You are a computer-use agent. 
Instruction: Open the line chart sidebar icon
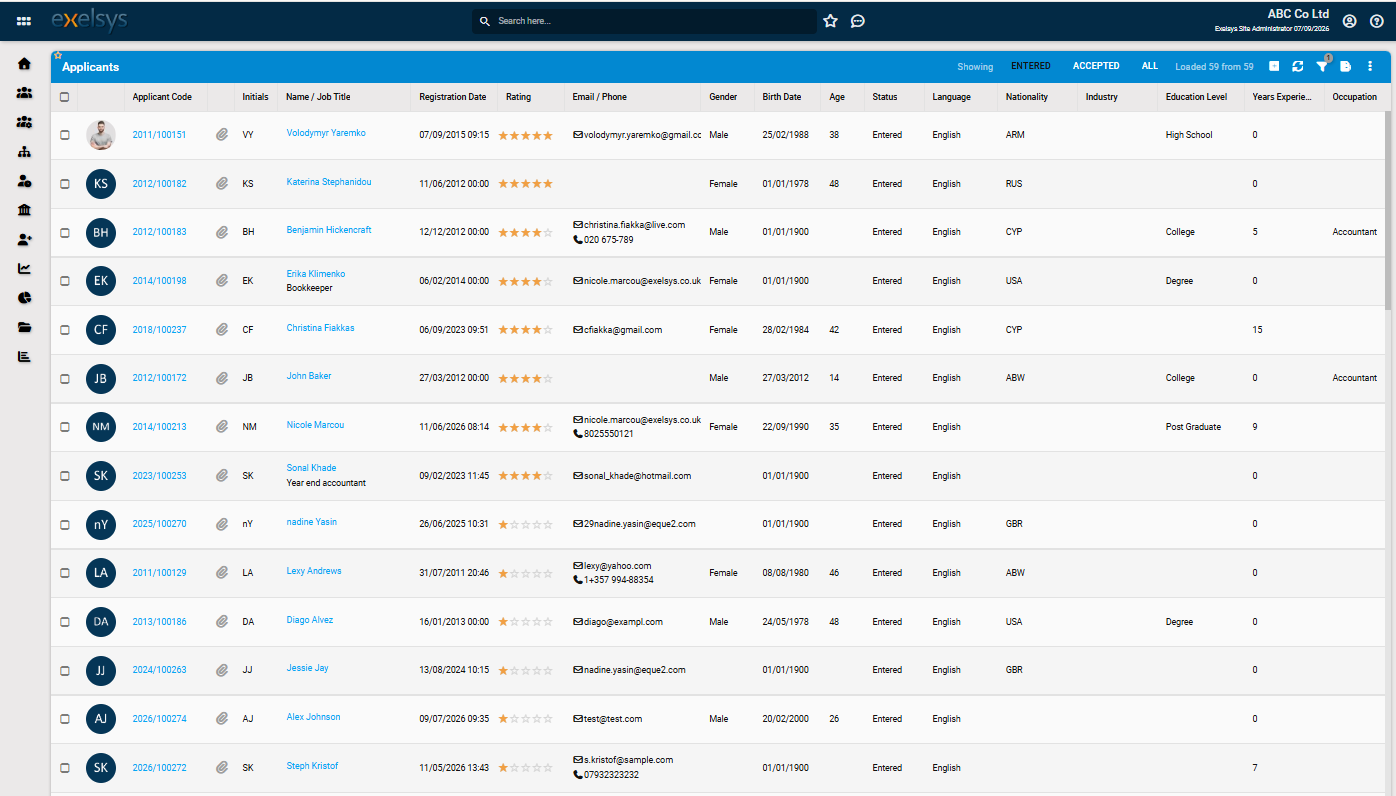(25, 269)
